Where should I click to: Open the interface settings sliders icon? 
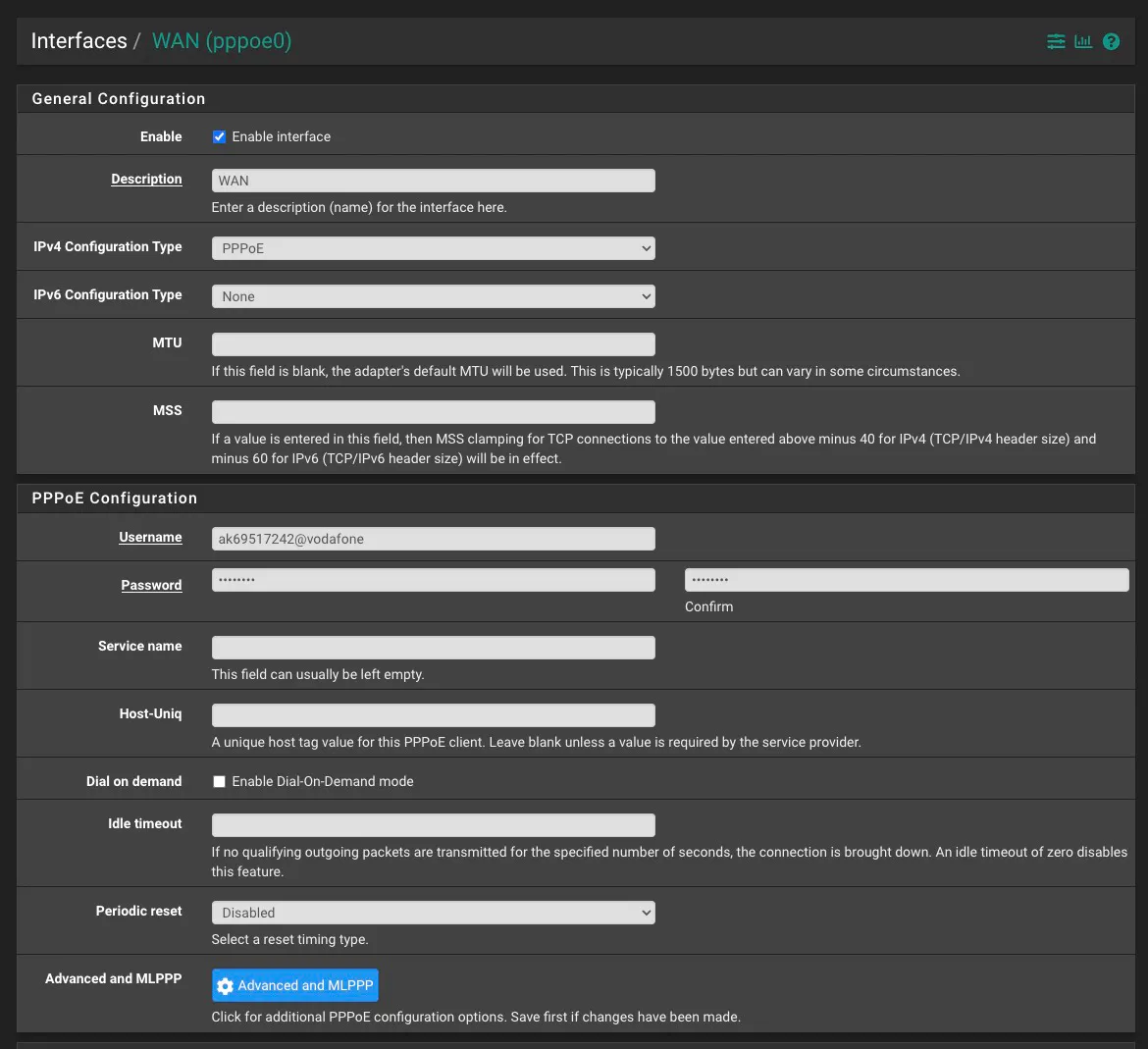coord(1056,41)
